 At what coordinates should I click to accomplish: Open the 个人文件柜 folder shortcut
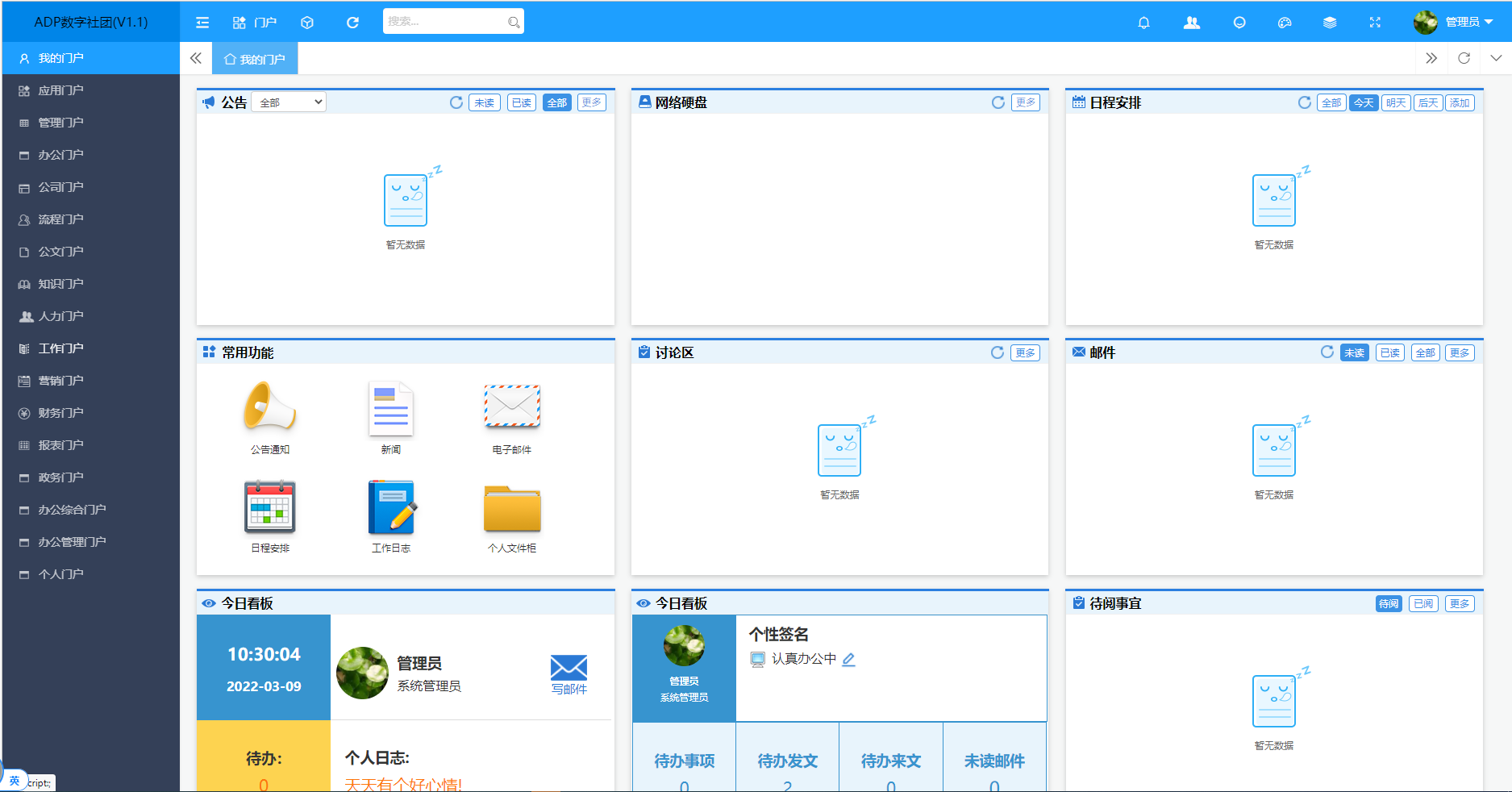click(x=512, y=508)
